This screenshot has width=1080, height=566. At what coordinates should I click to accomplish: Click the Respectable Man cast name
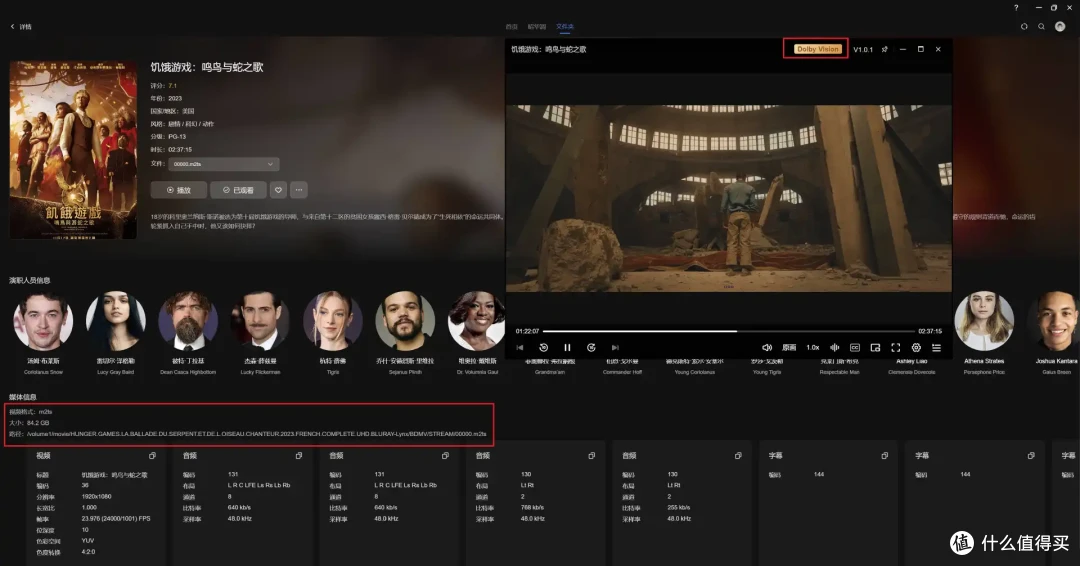(x=839, y=373)
